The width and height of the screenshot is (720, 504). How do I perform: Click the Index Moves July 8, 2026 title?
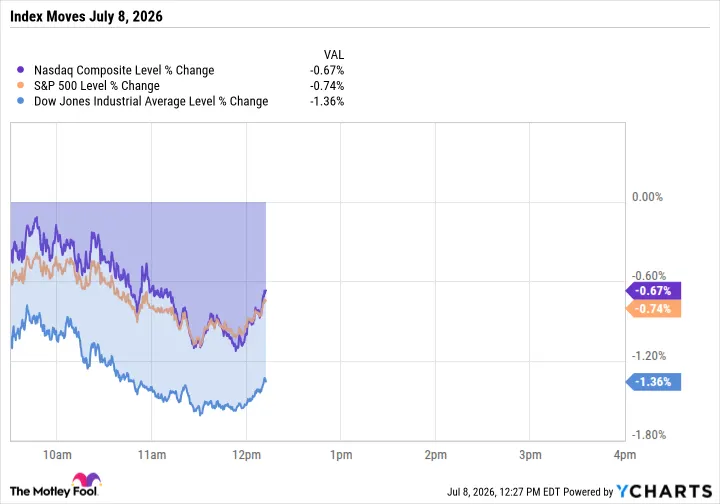pos(86,17)
